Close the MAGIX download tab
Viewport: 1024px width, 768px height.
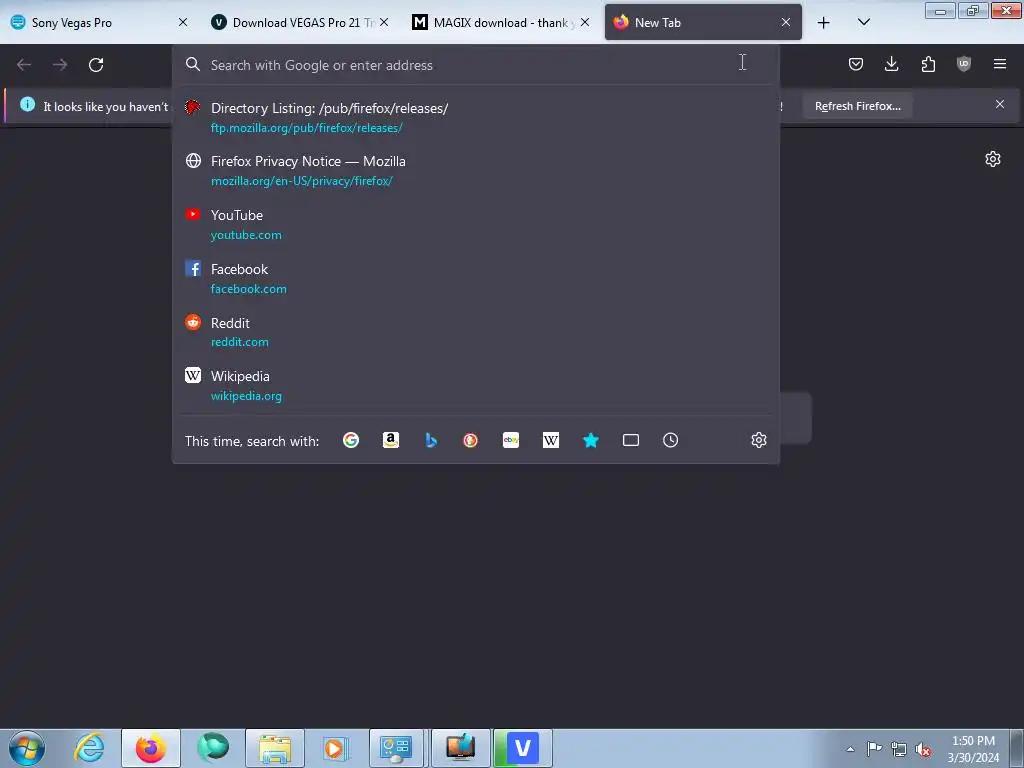585,22
